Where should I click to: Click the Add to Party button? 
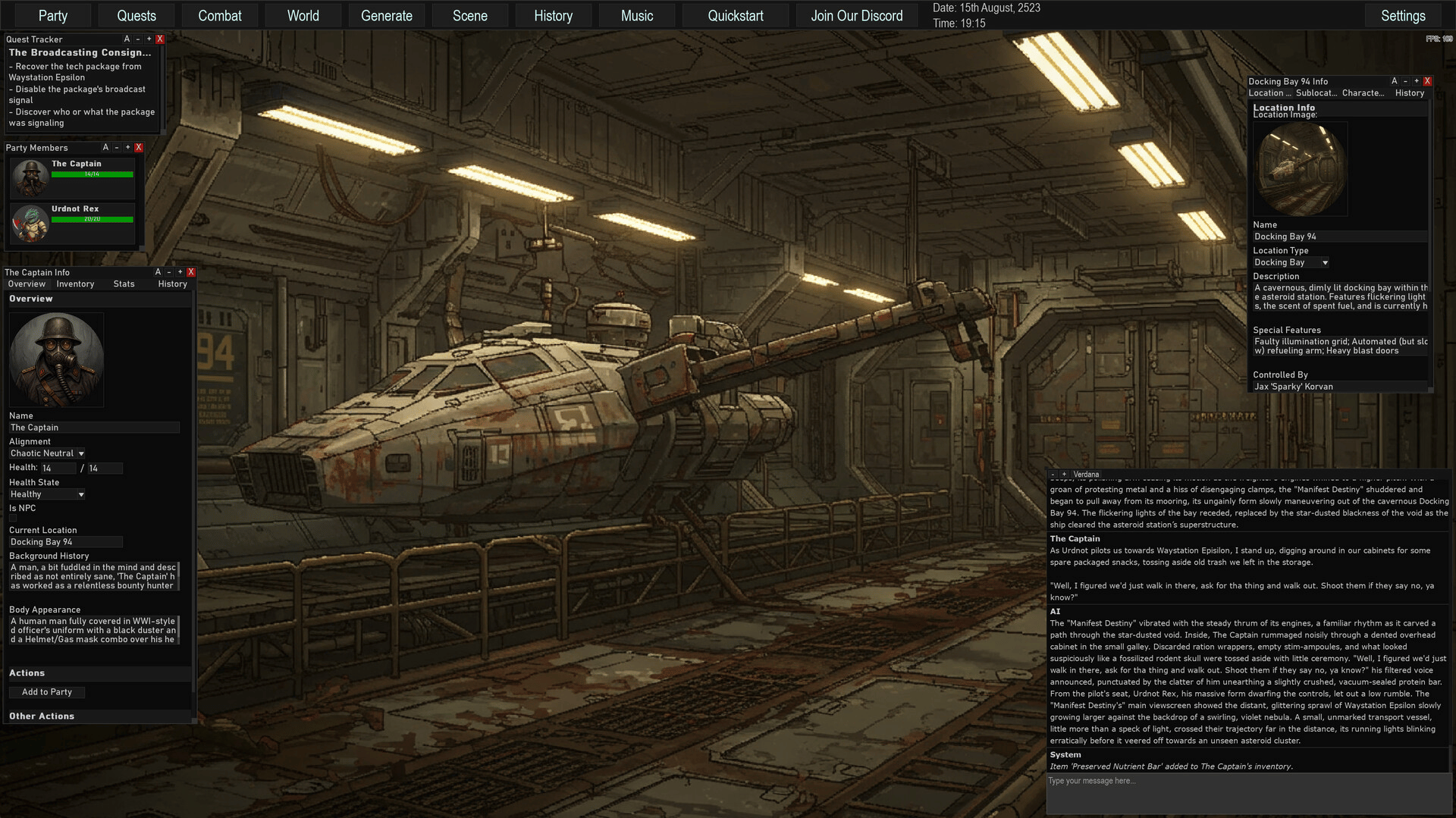coord(47,692)
